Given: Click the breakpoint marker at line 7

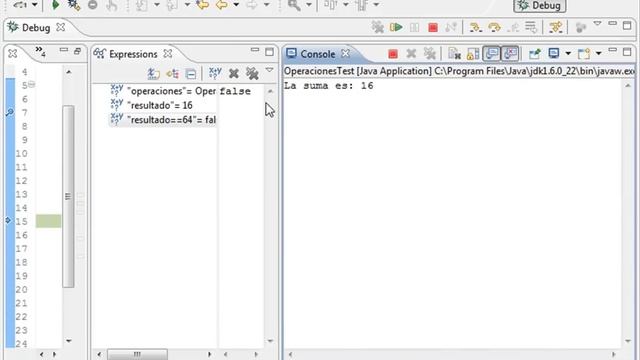Looking at the screenshot, I should [9, 112].
